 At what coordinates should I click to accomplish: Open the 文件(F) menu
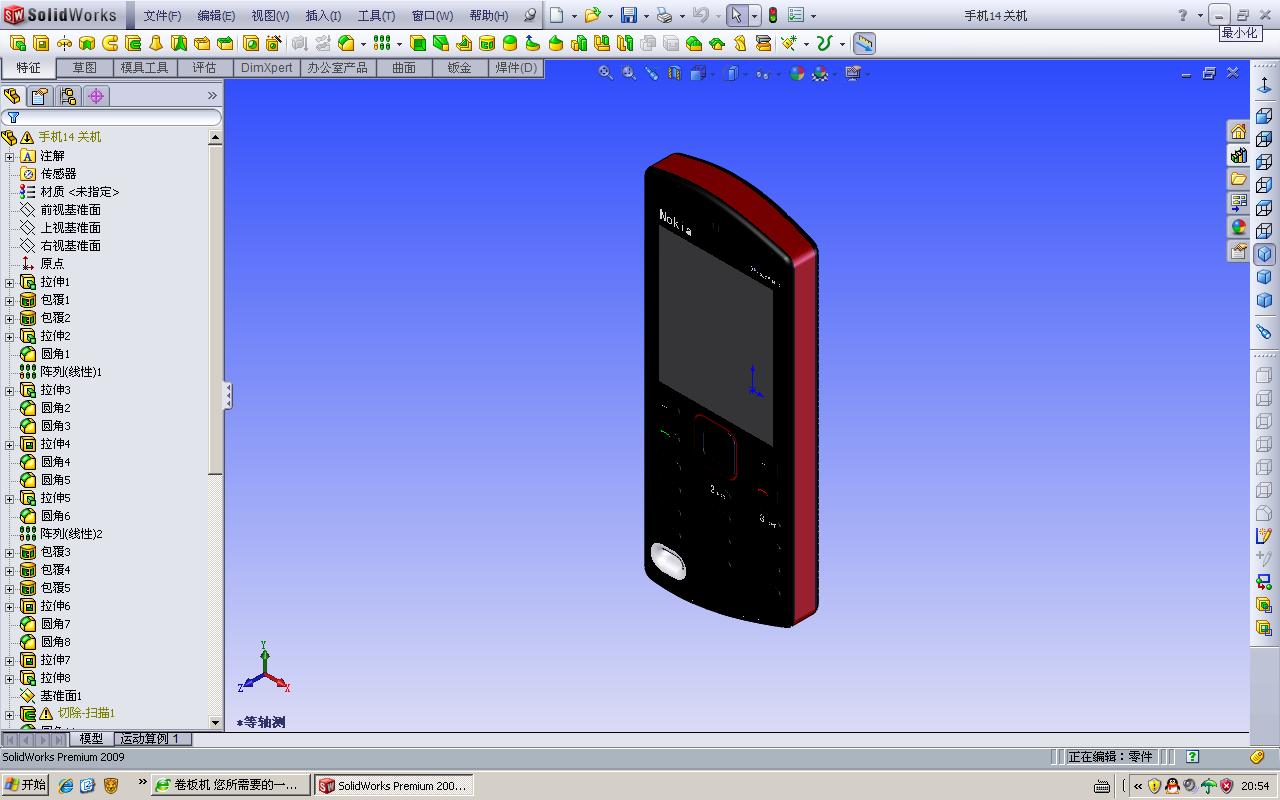coord(162,16)
